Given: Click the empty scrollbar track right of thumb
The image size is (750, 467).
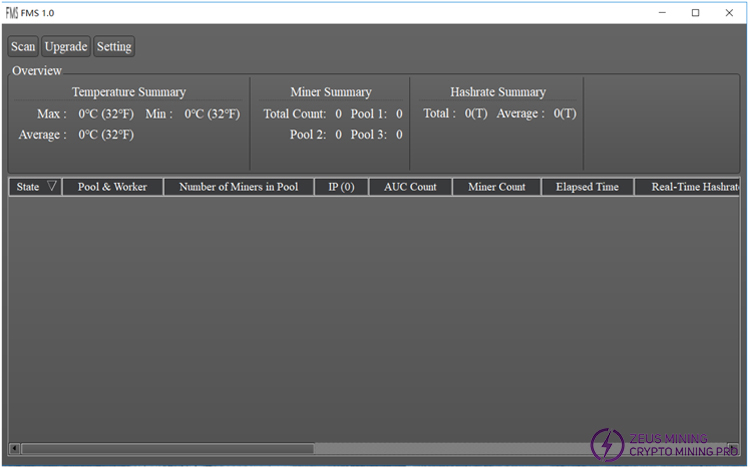Looking at the screenshot, I should click(x=450, y=448).
